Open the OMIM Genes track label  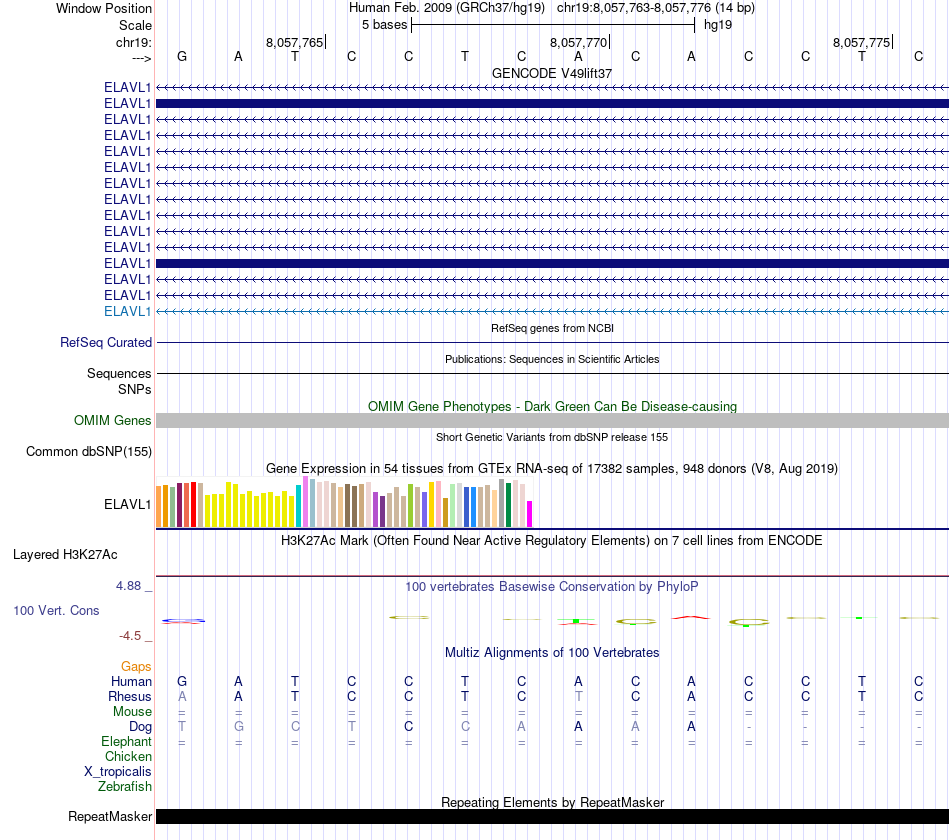click(x=113, y=421)
